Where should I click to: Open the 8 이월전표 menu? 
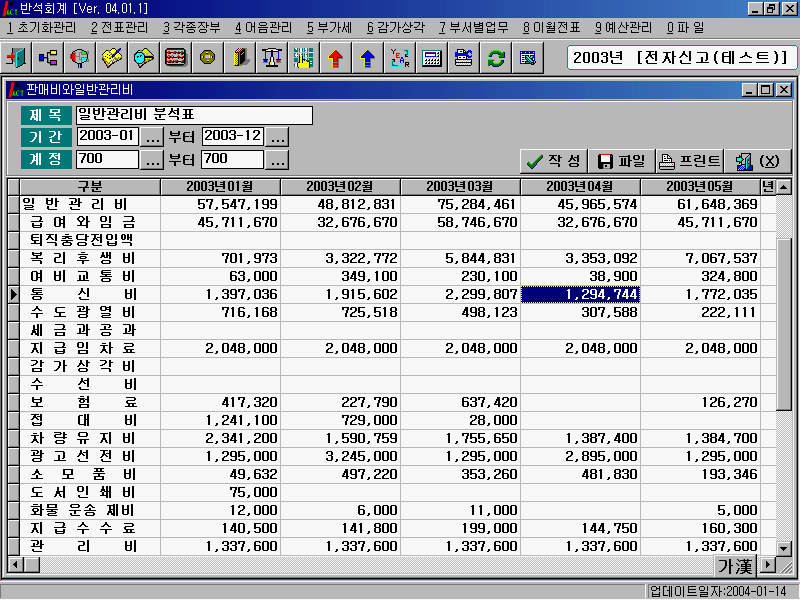click(551, 28)
